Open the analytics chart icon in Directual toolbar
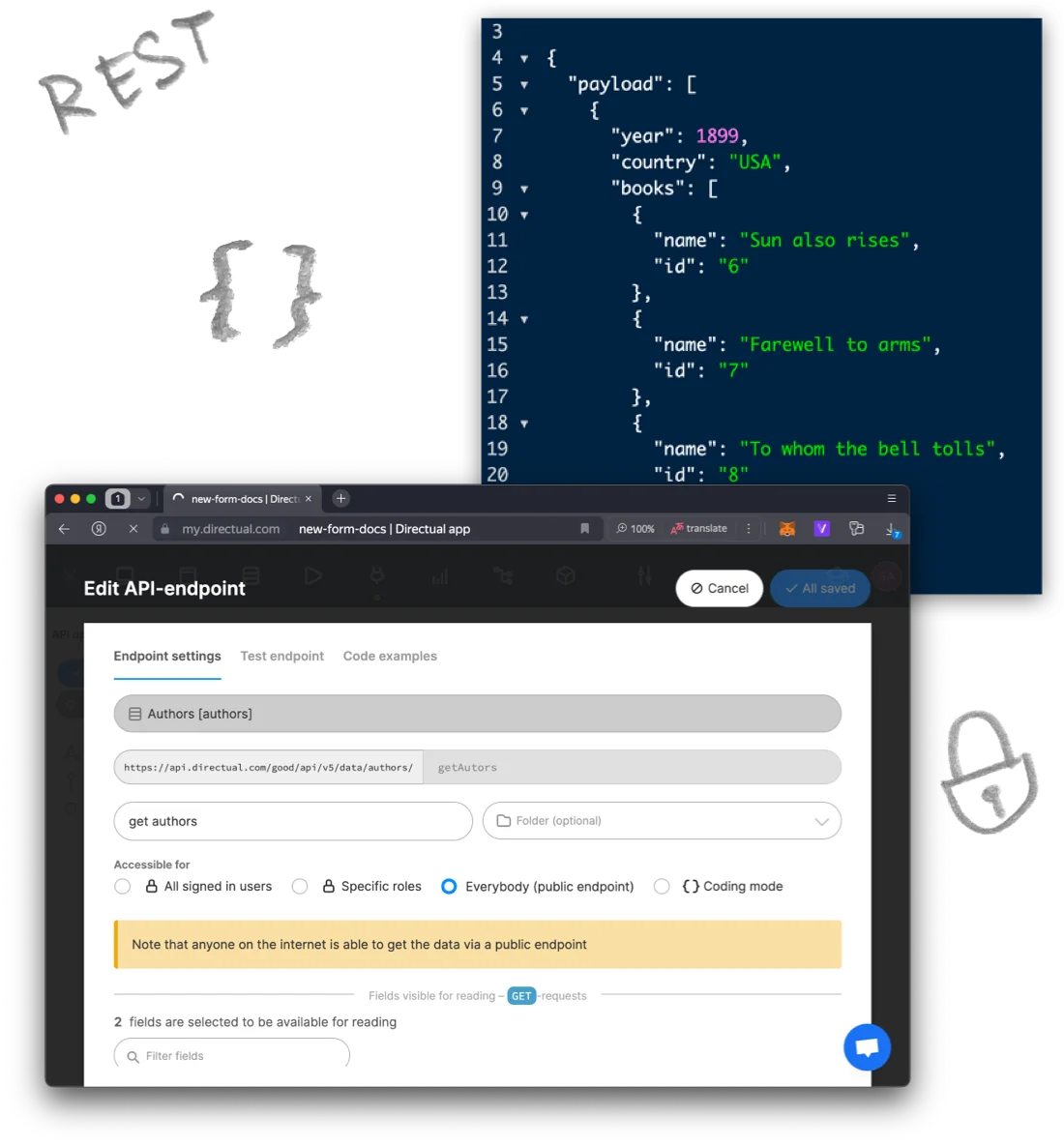Screen dimensions: 1064x1145 pyautogui.click(x=439, y=577)
